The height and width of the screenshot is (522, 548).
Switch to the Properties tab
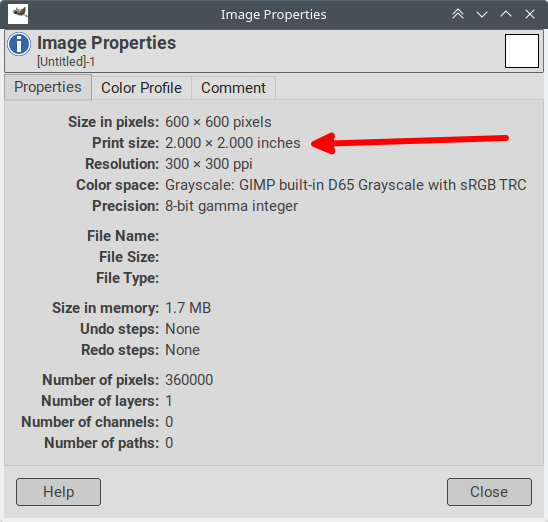click(x=48, y=87)
